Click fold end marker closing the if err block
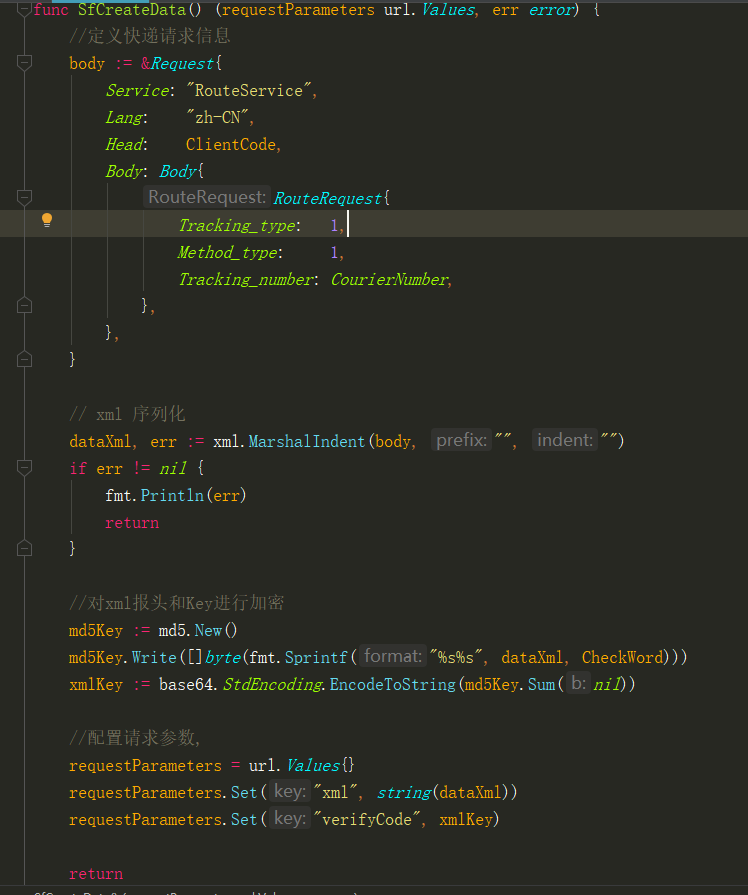The width and height of the screenshot is (748, 895). [x=24, y=549]
